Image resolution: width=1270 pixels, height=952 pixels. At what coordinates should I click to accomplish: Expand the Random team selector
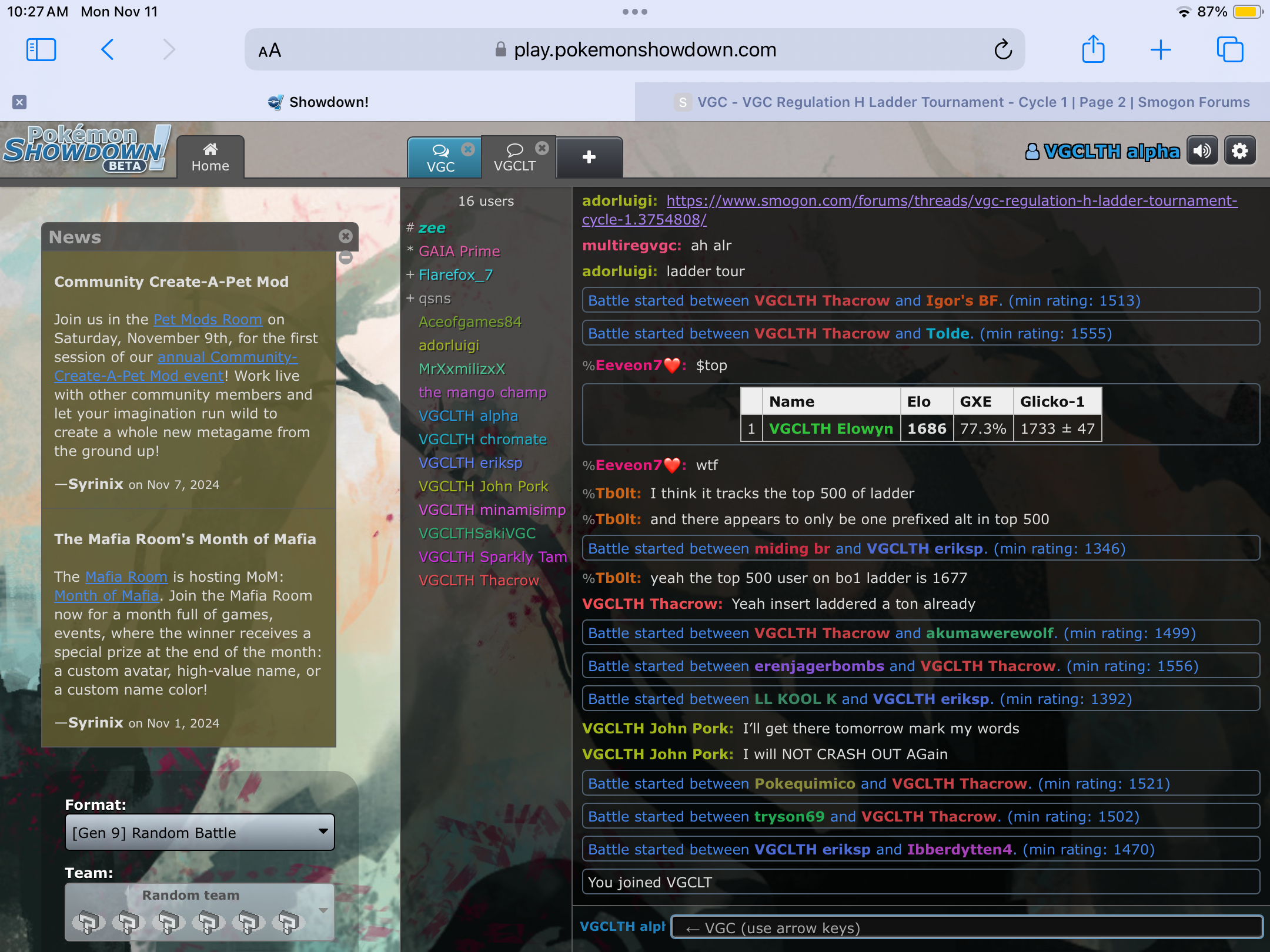click(x=199, y=911)
